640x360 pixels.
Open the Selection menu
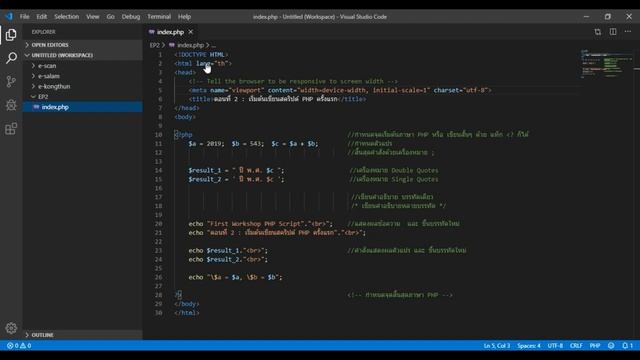67,17
